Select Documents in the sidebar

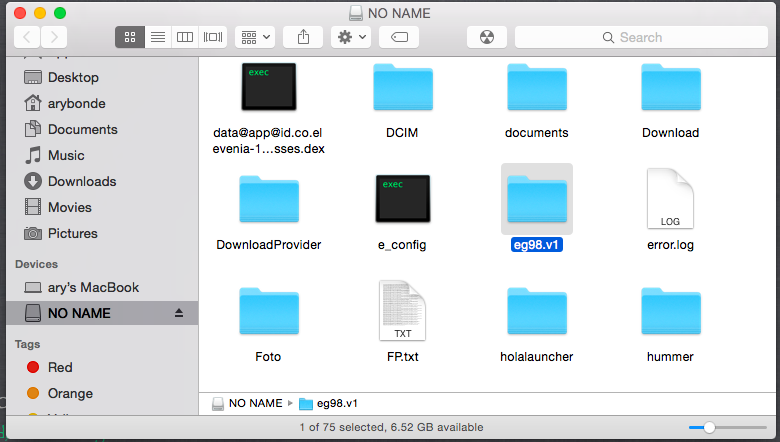tap(71, 129)
